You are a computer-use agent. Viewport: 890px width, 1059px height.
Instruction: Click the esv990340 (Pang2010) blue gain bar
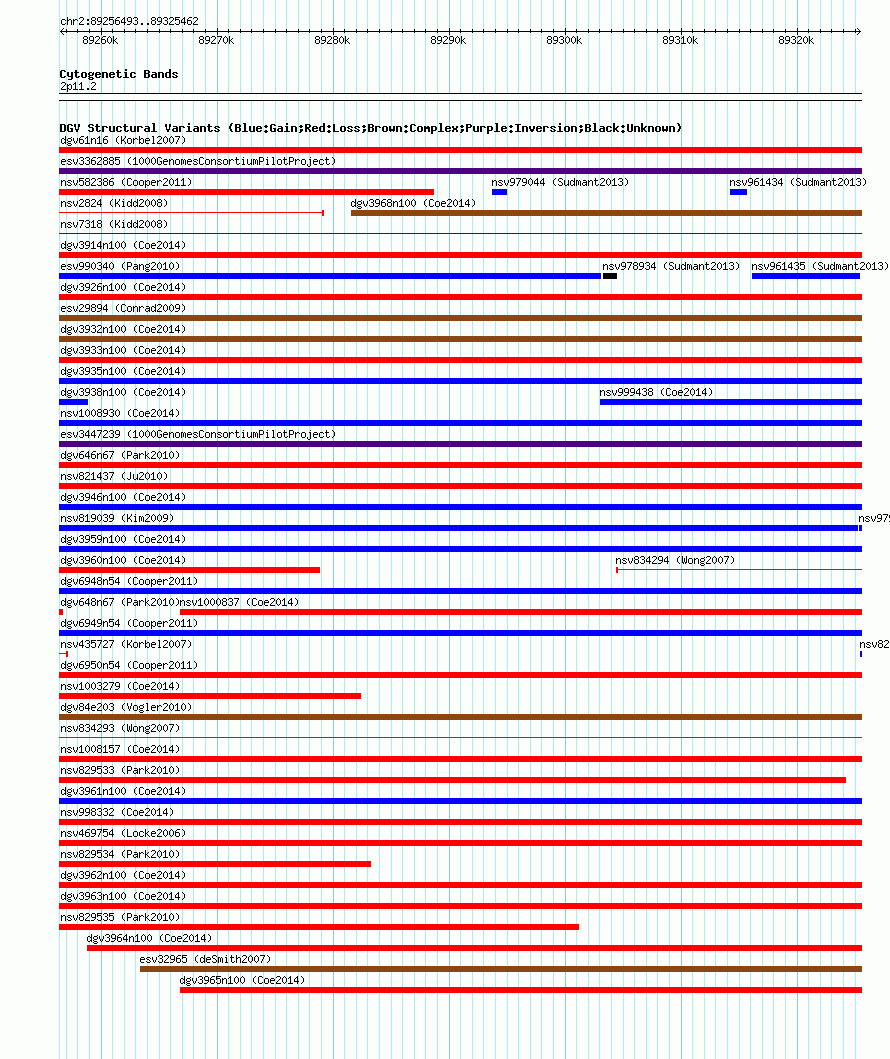330,276
